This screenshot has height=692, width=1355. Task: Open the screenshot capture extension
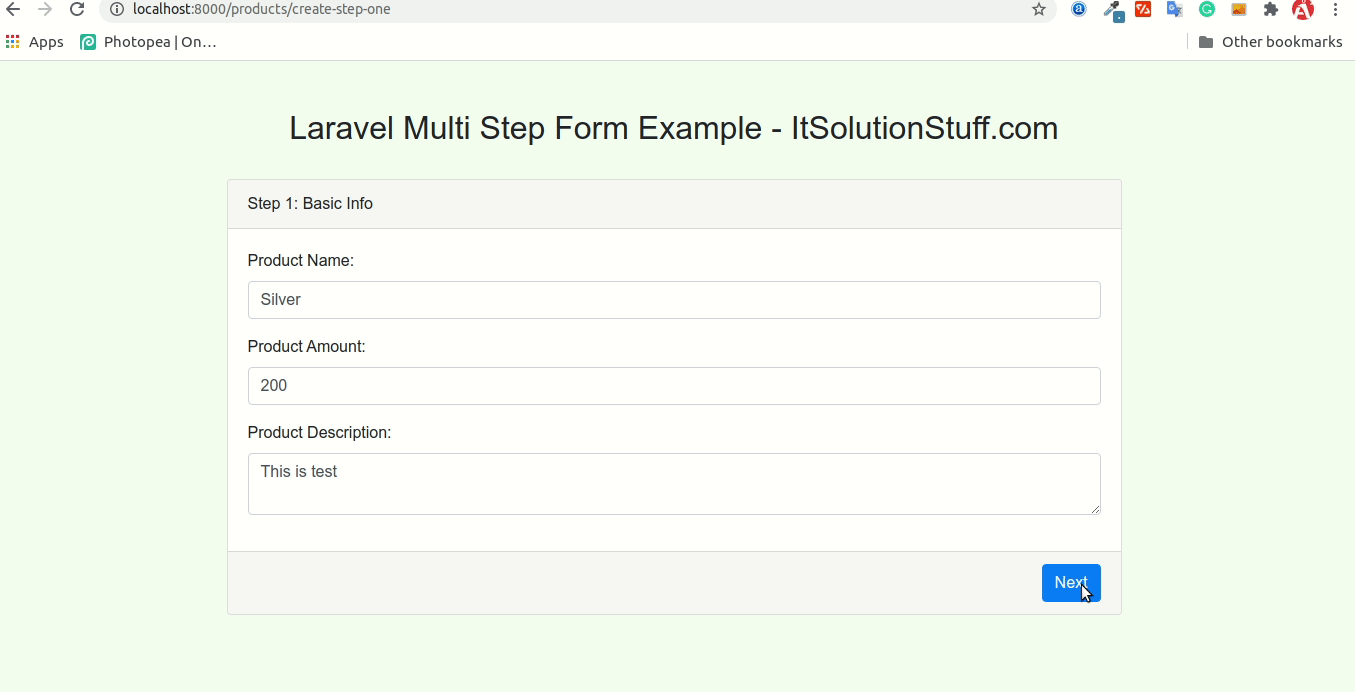(x=1238, y=10)
